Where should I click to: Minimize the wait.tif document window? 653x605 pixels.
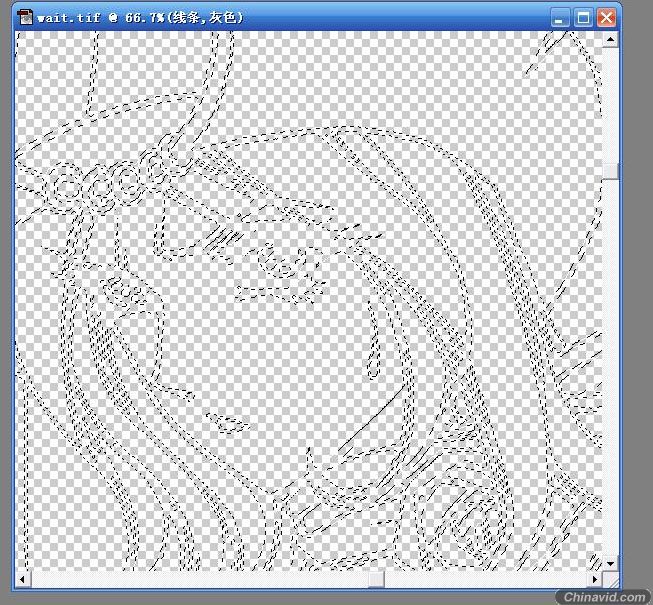559,18
